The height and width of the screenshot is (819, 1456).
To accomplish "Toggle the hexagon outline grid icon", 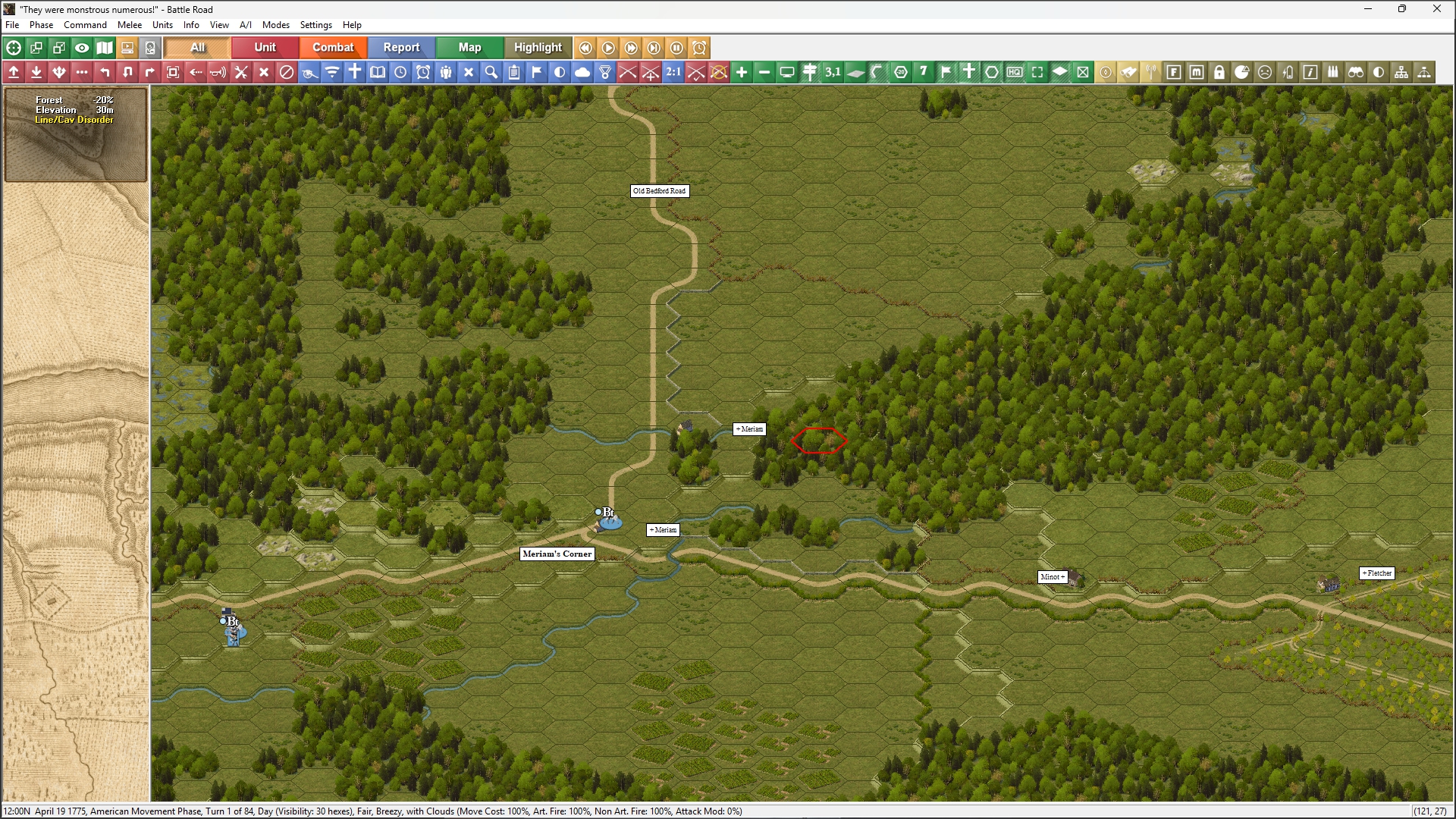I will 992,72.
